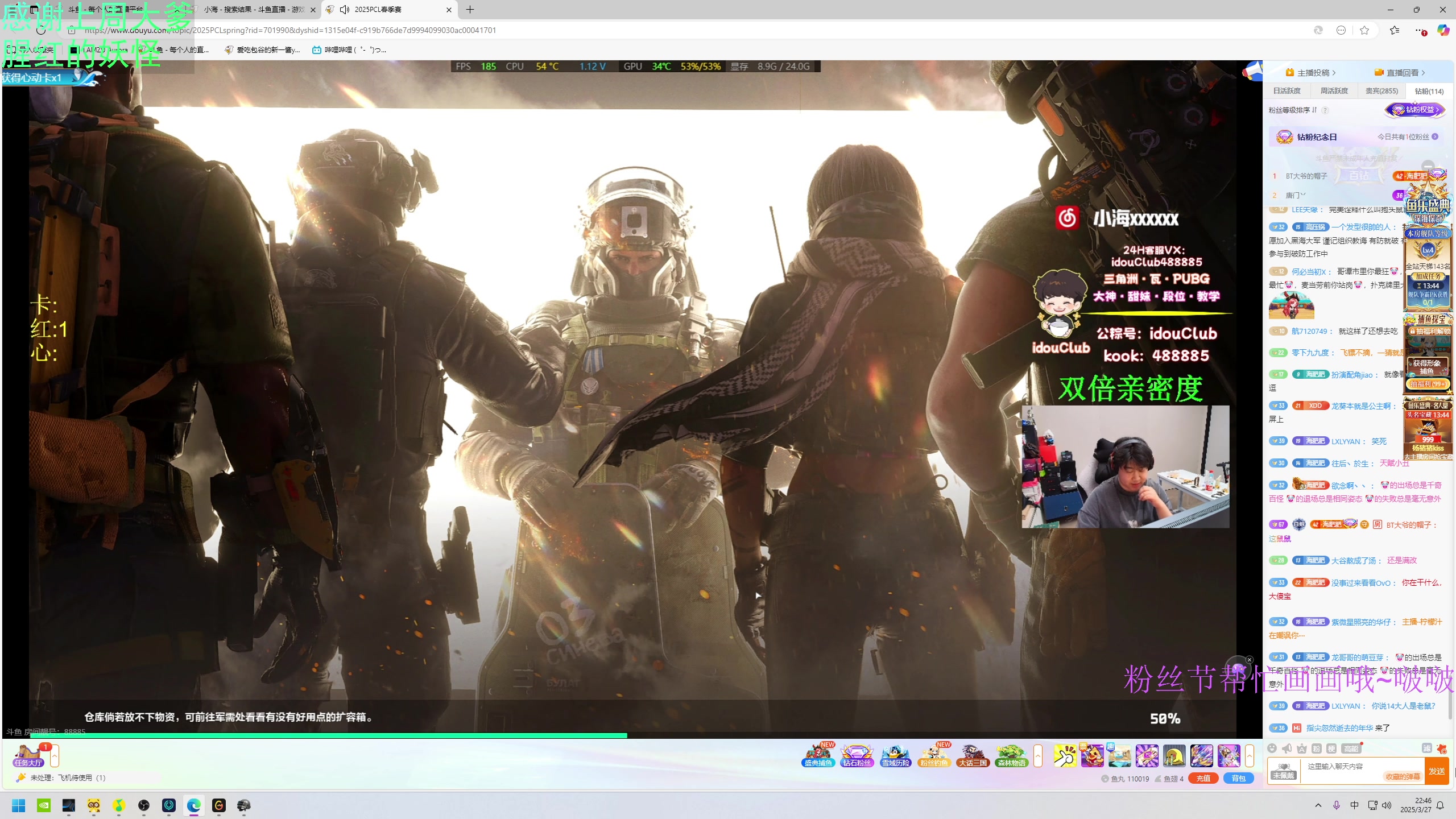Collapse the floating activity widget minus button

point(1428,167)
